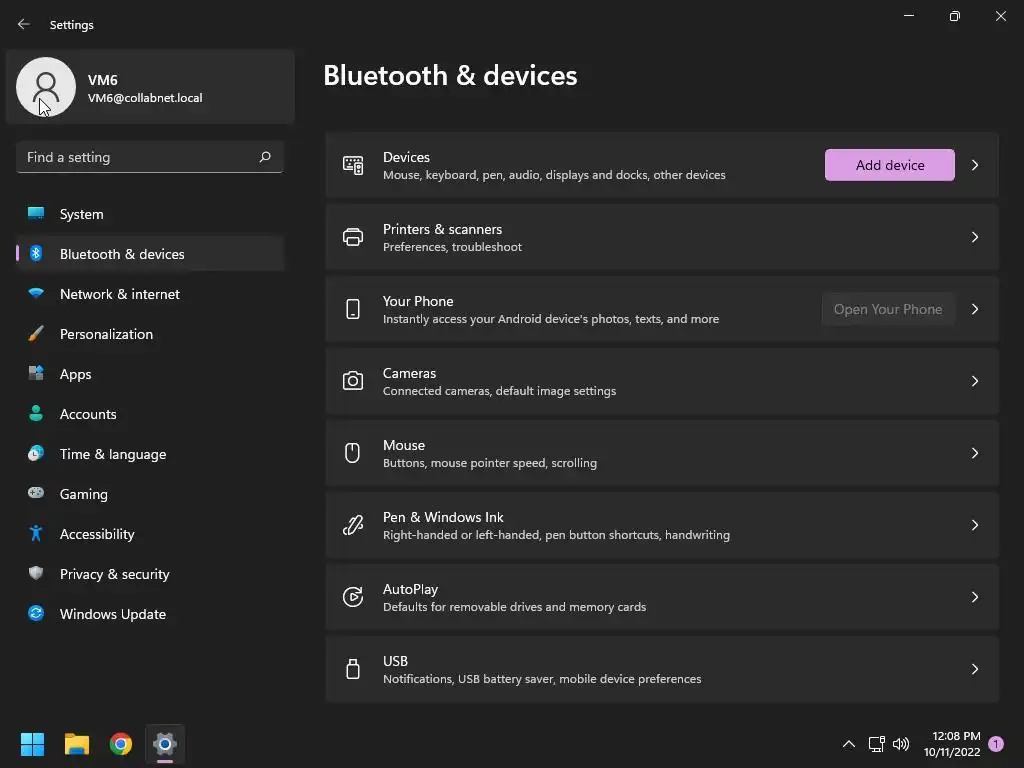The height and width of the screenshot is (768, 1024).
Task: Click the Open Your Phone button
Action: point(888,309)
